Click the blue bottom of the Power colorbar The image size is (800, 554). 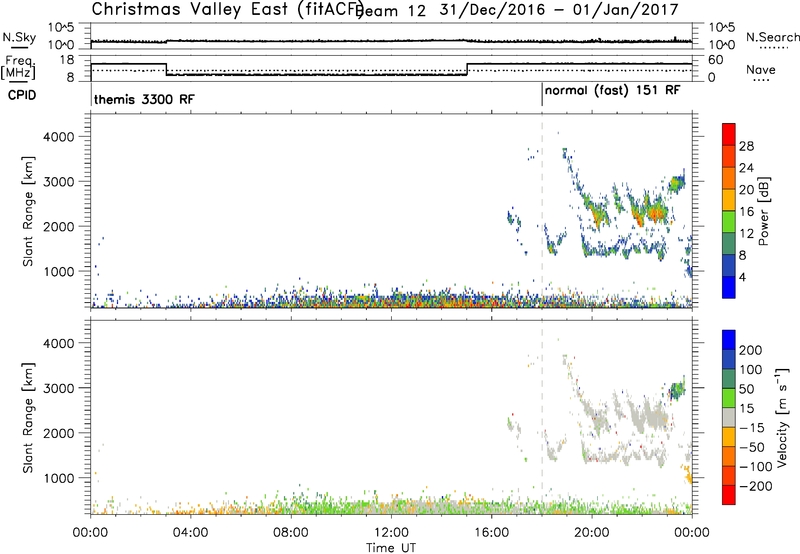[x=729, y=288]
